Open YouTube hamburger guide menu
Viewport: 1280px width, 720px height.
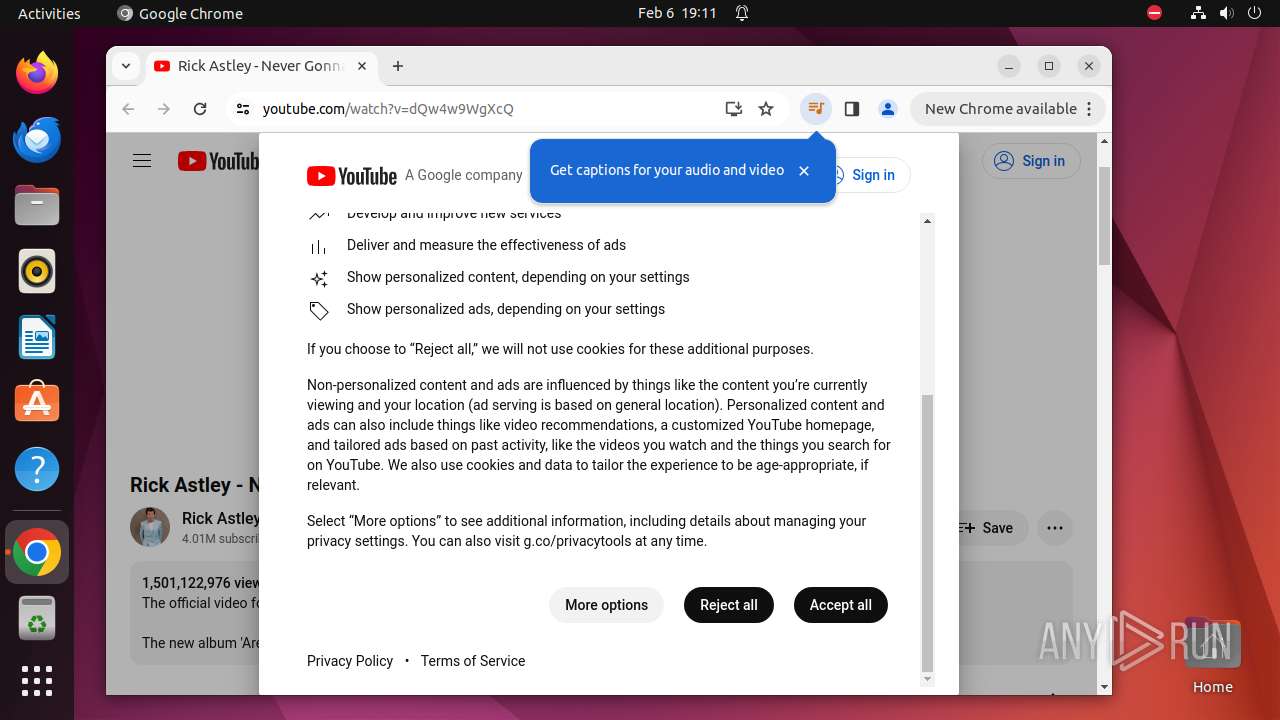(x=142, y=161)
